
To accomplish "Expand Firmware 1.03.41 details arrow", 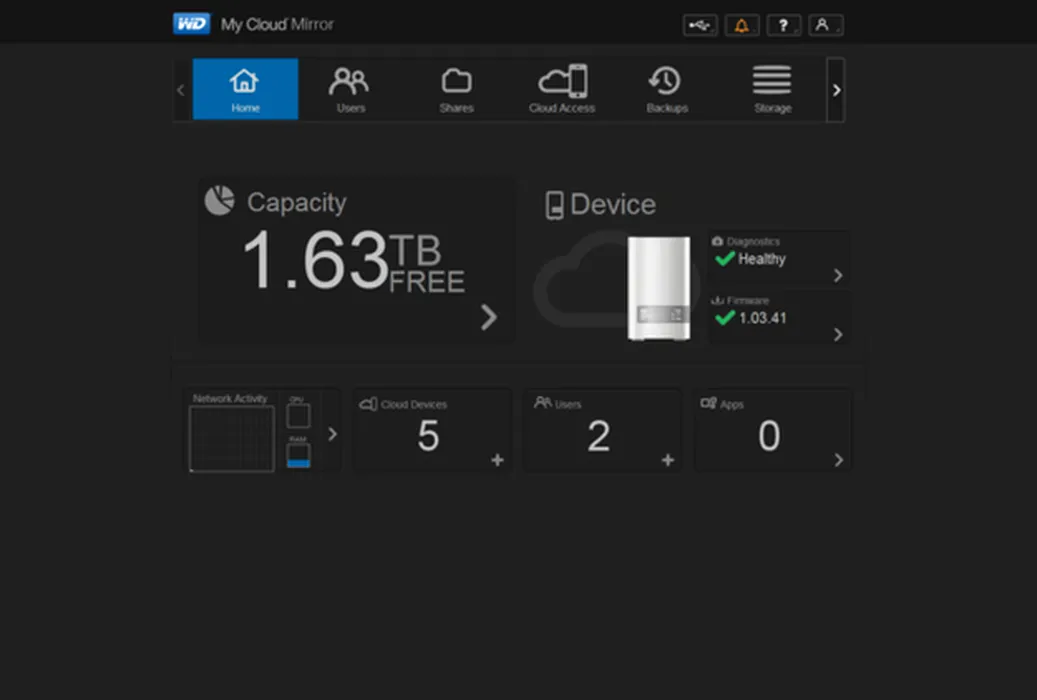I will click(838, 335).
